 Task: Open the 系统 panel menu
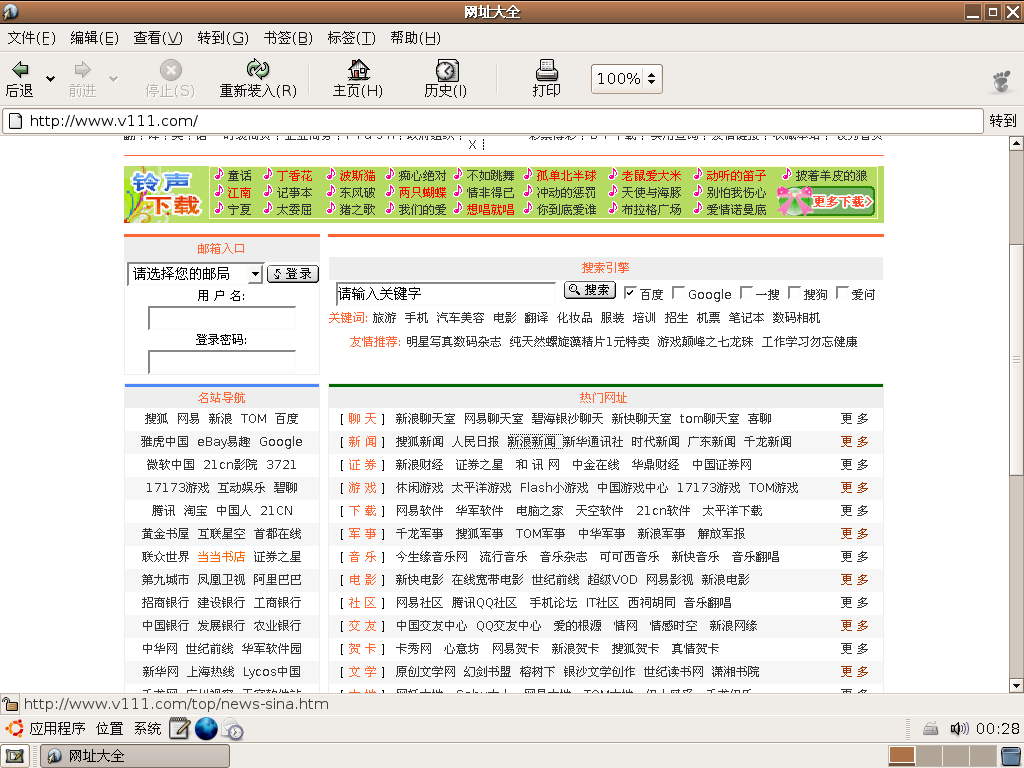coord(148,728)
